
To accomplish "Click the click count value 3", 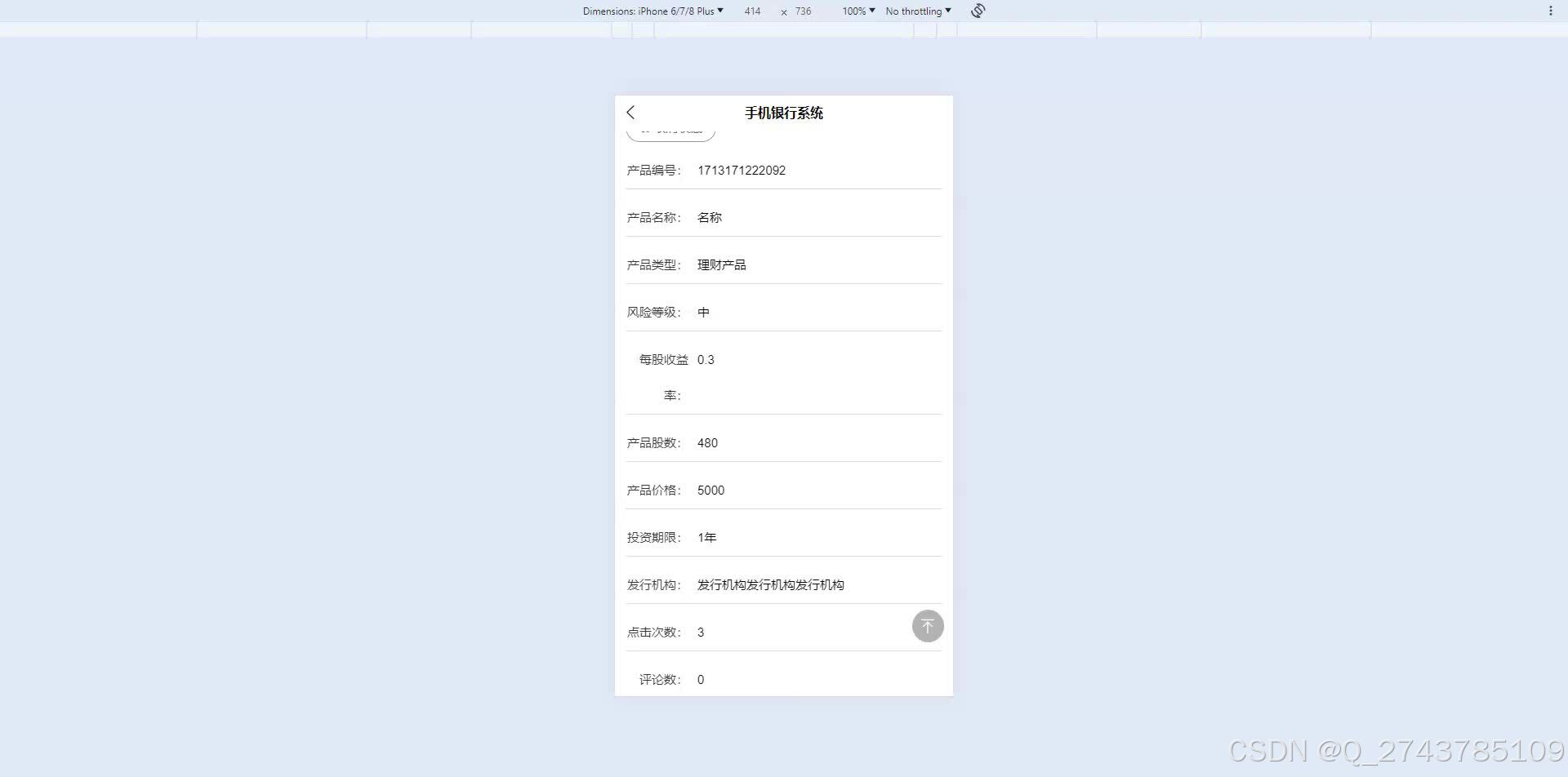I will [x=701, y=633].
